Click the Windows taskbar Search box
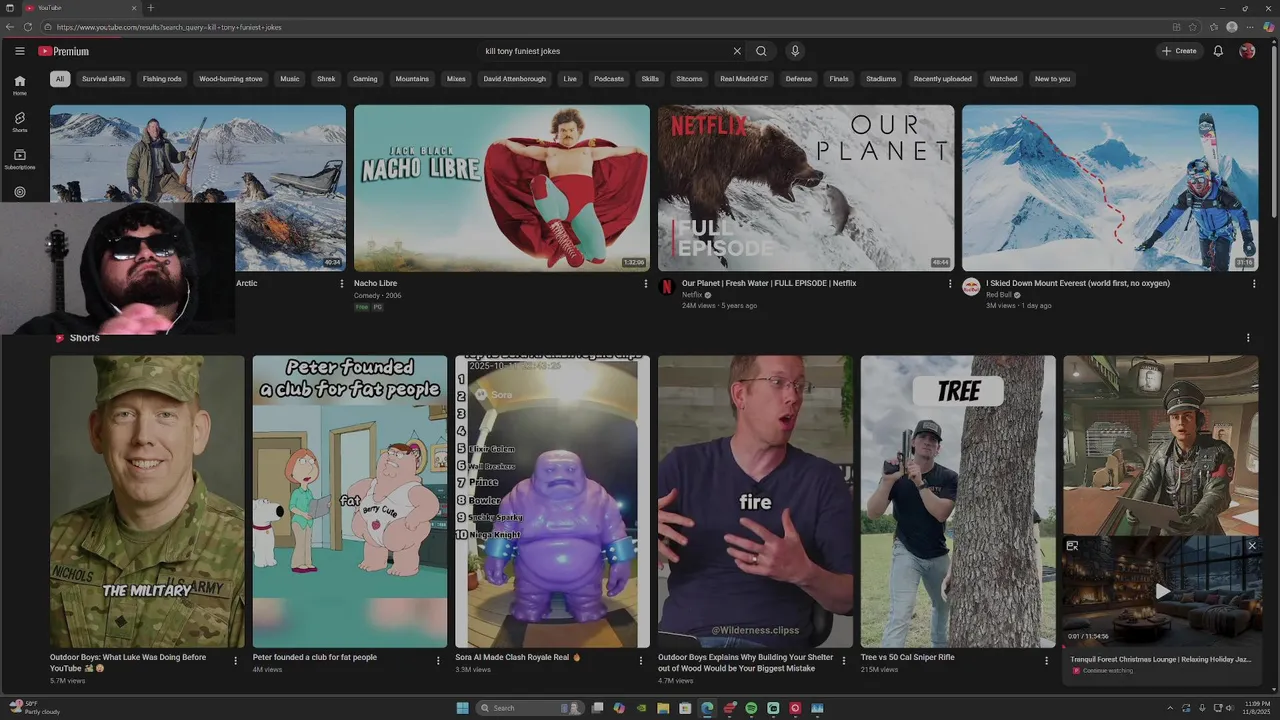Image resolution: width=1280 pixels, height=720 pixels. click(529, 708)
